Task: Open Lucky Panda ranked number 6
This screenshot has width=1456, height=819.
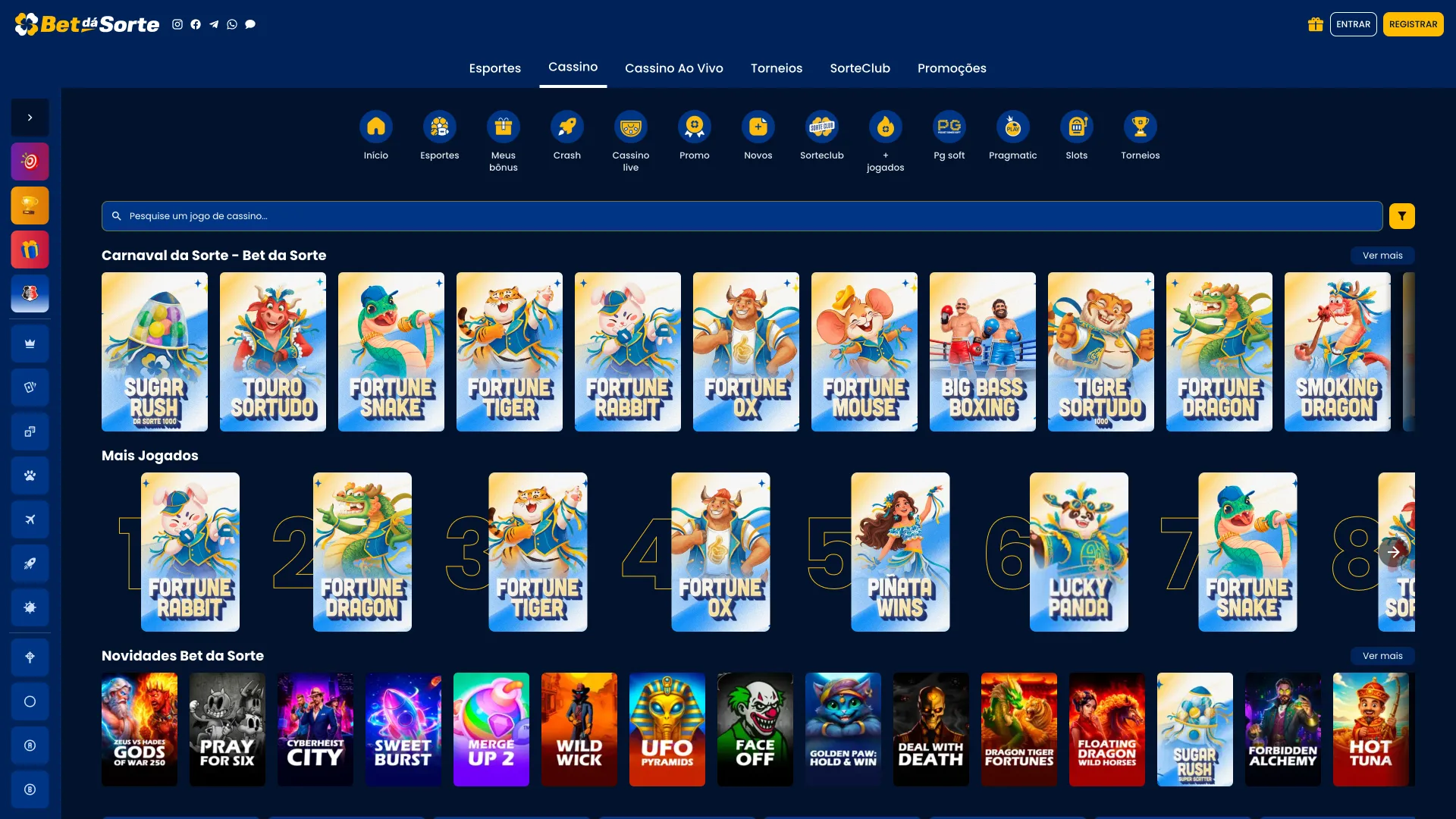Action: [1079, 552]
